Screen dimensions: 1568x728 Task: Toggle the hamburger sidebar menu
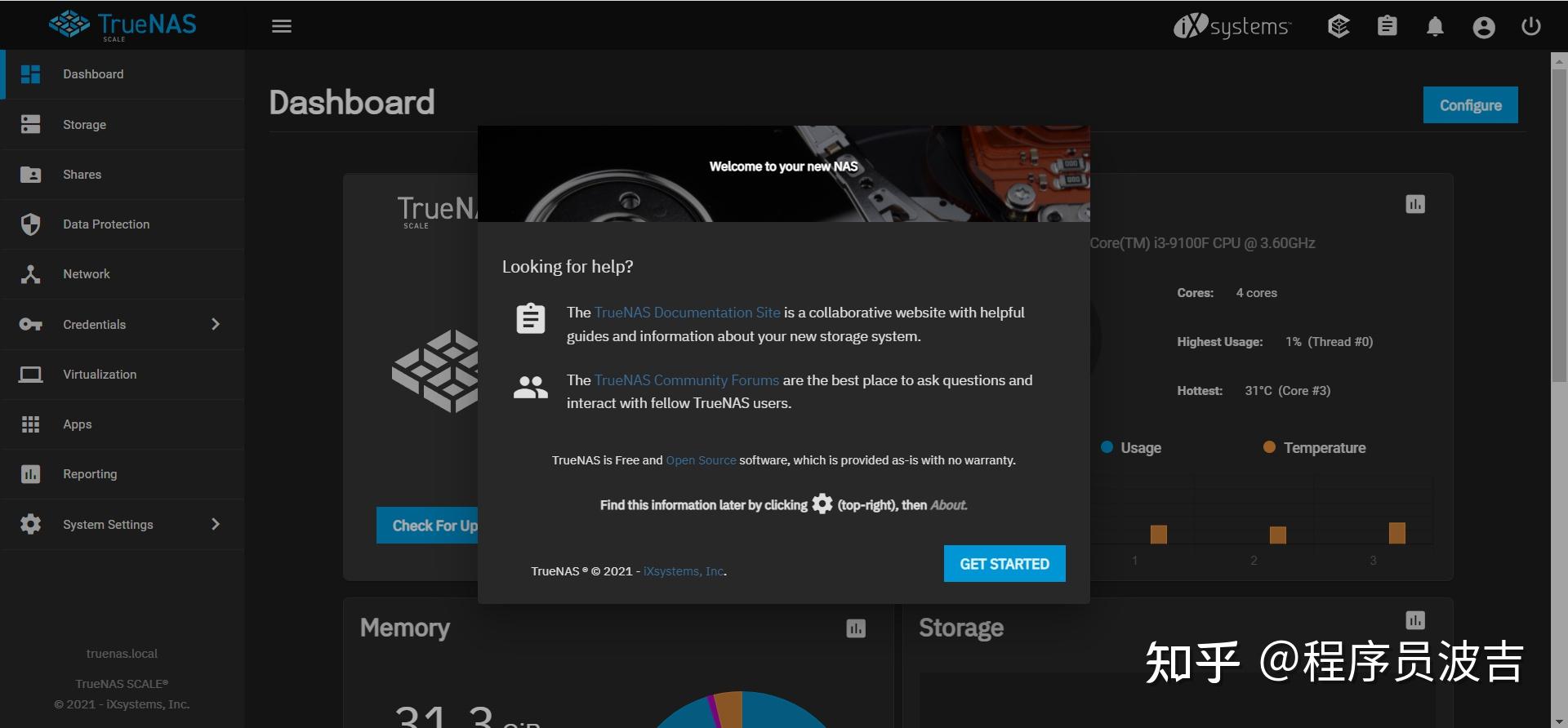[282, 26]
